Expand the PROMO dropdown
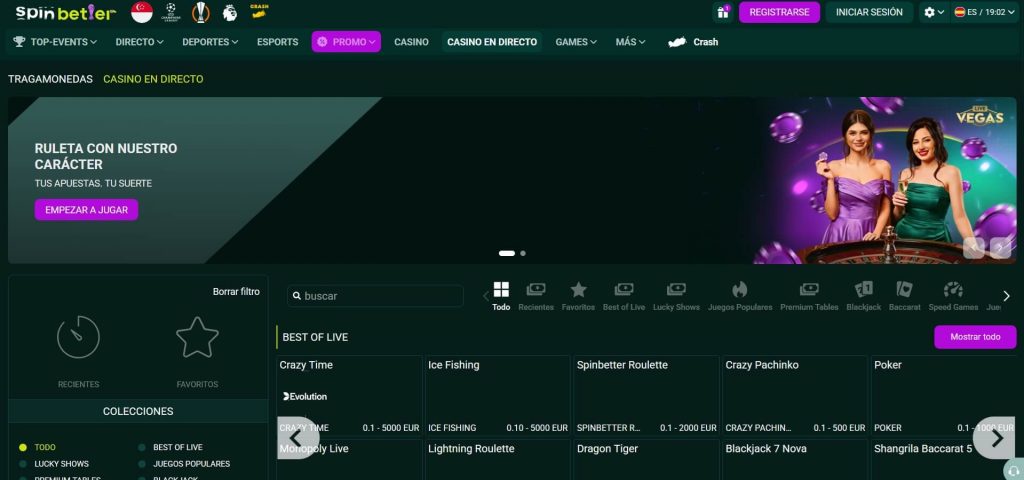This screenshot has width=1024, height=480. pyautogui.click(x=346, y=42)
